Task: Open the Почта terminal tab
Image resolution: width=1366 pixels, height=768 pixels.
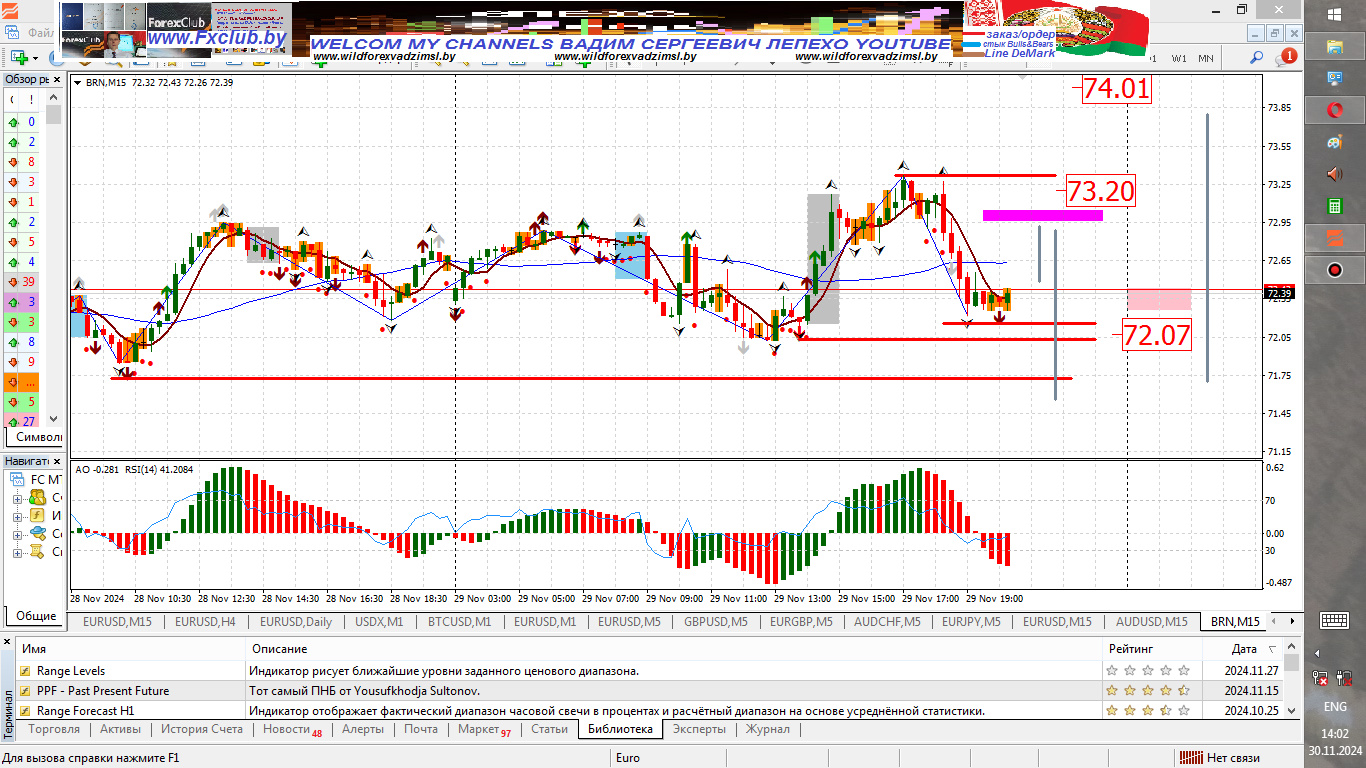Action: 421,729
